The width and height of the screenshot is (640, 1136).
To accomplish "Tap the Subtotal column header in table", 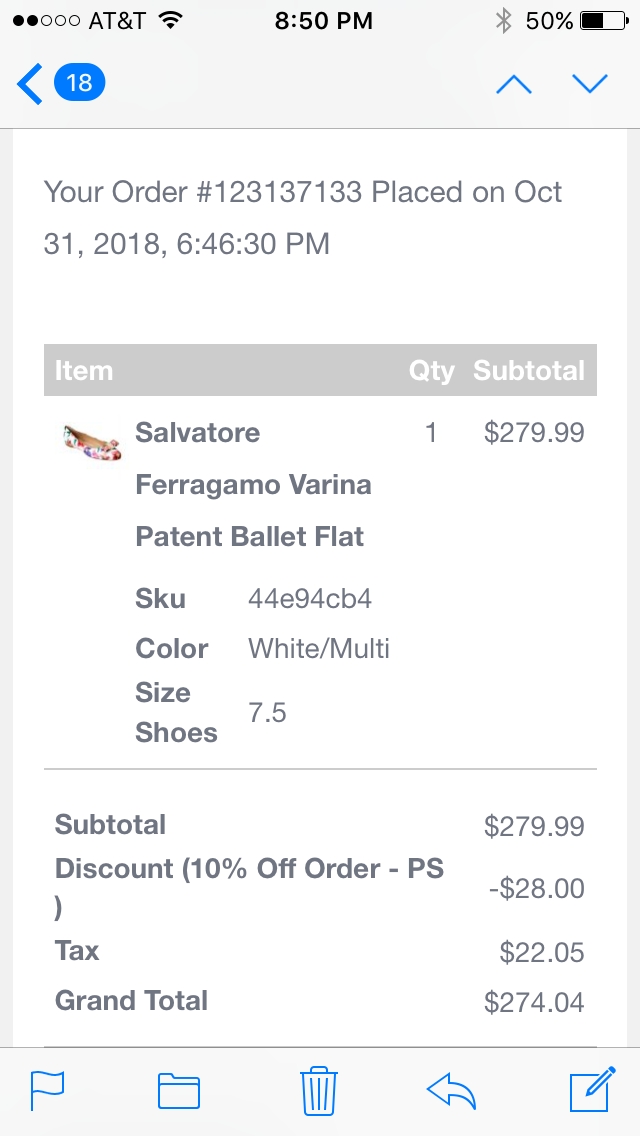I will 529,371.
